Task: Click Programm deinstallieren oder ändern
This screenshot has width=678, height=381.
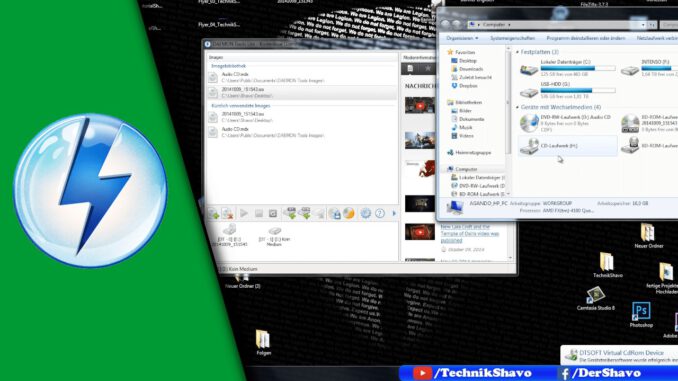Action: pos(586,38)
